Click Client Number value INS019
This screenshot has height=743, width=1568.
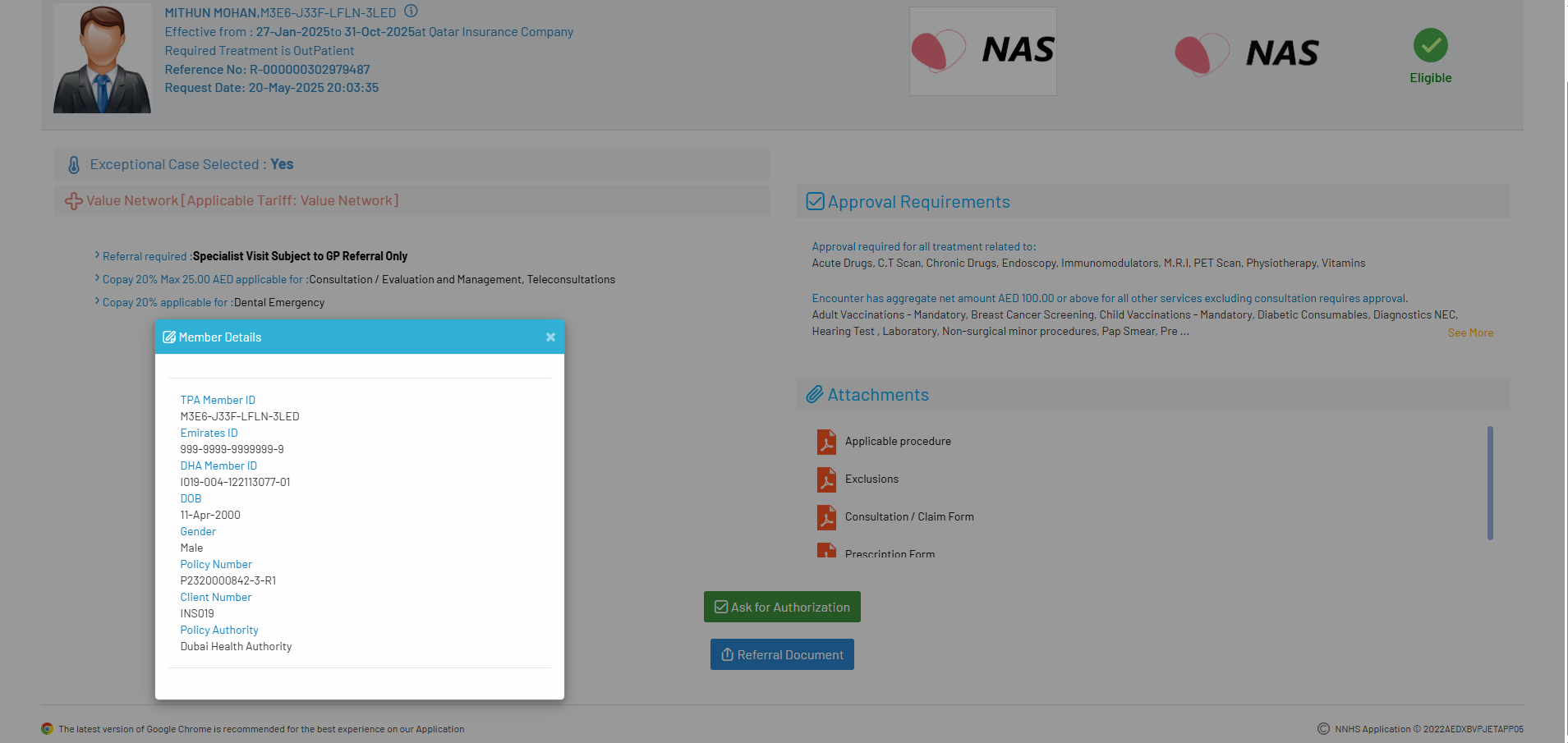tap(197, 614)
